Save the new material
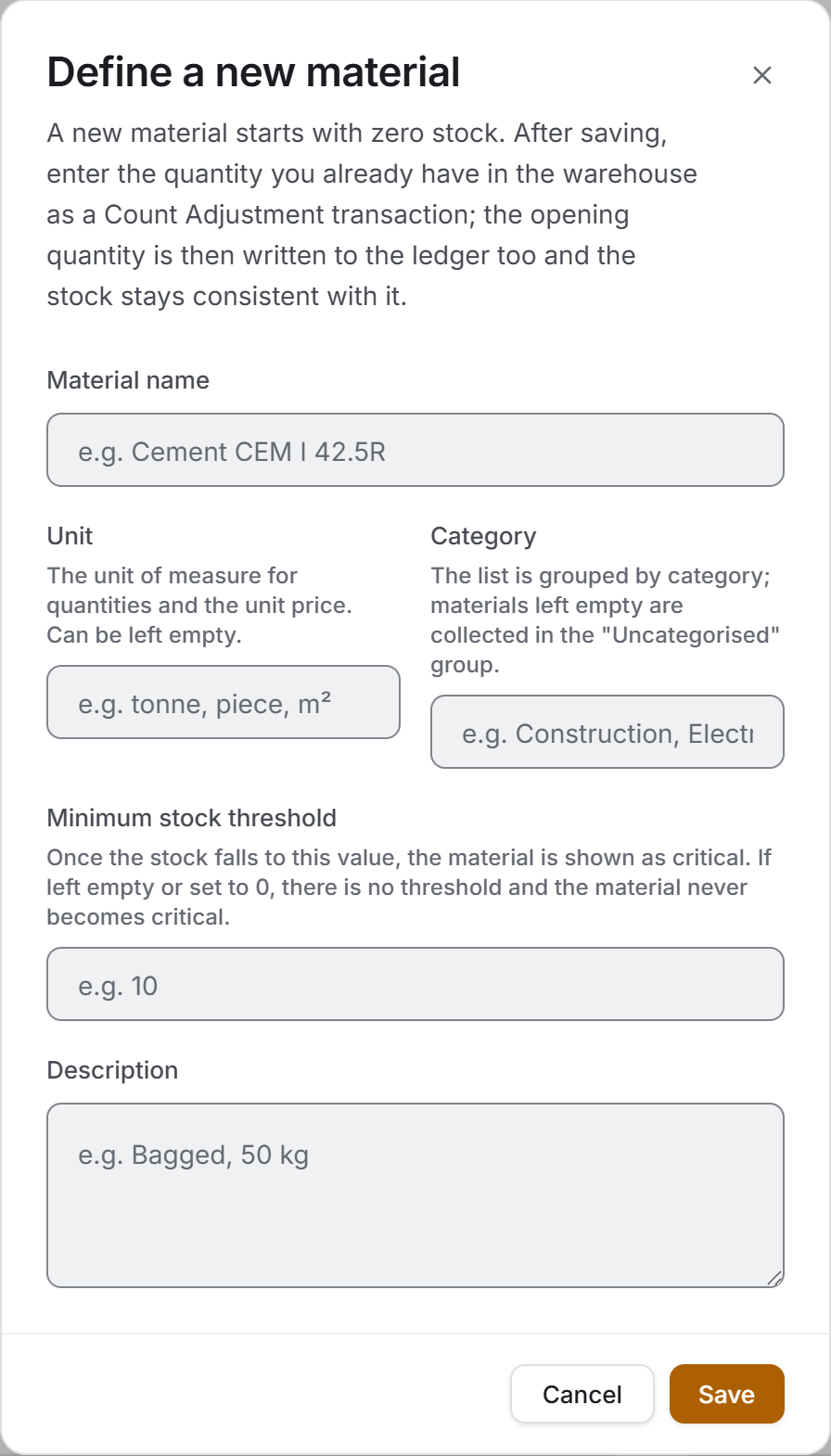831x1456 pixels. [x=727, y=1394]
